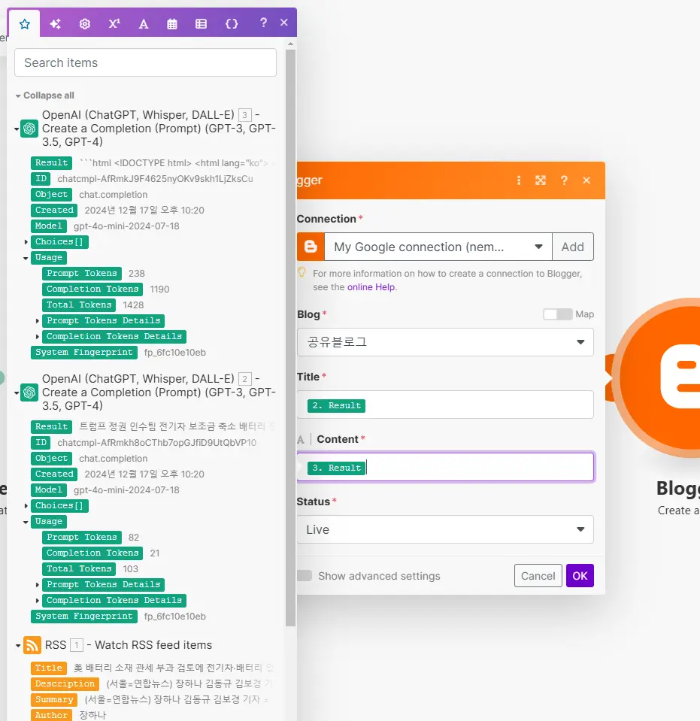Open the general functions gear tab

tap(85, 24)
